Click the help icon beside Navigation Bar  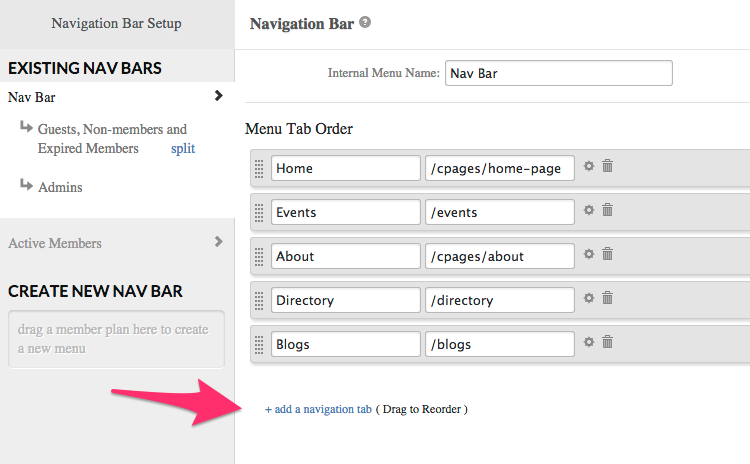coord(365,22)
